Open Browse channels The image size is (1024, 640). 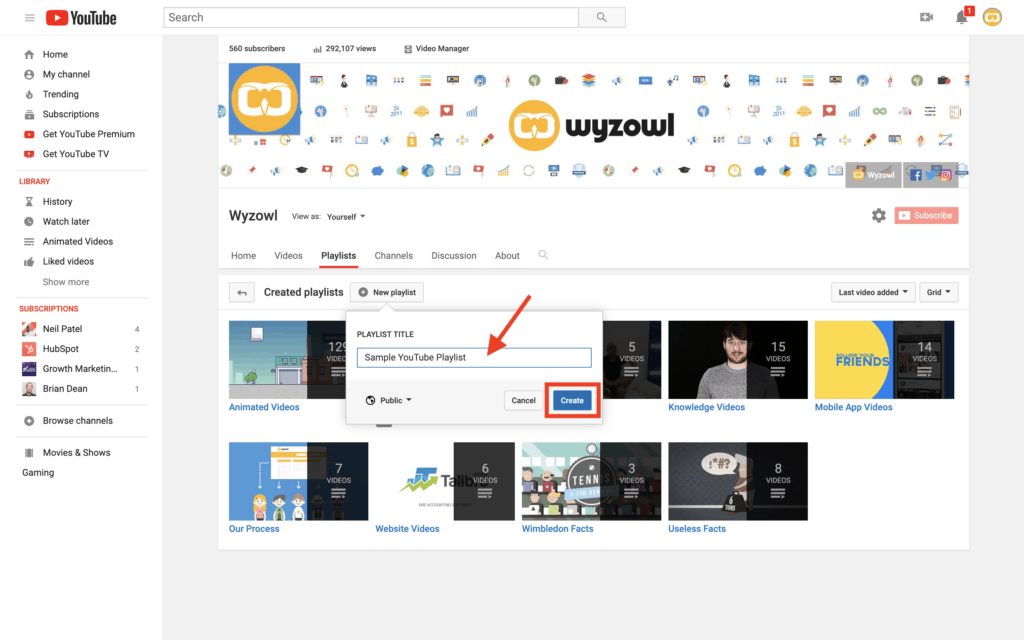click(x=80, y=421)
